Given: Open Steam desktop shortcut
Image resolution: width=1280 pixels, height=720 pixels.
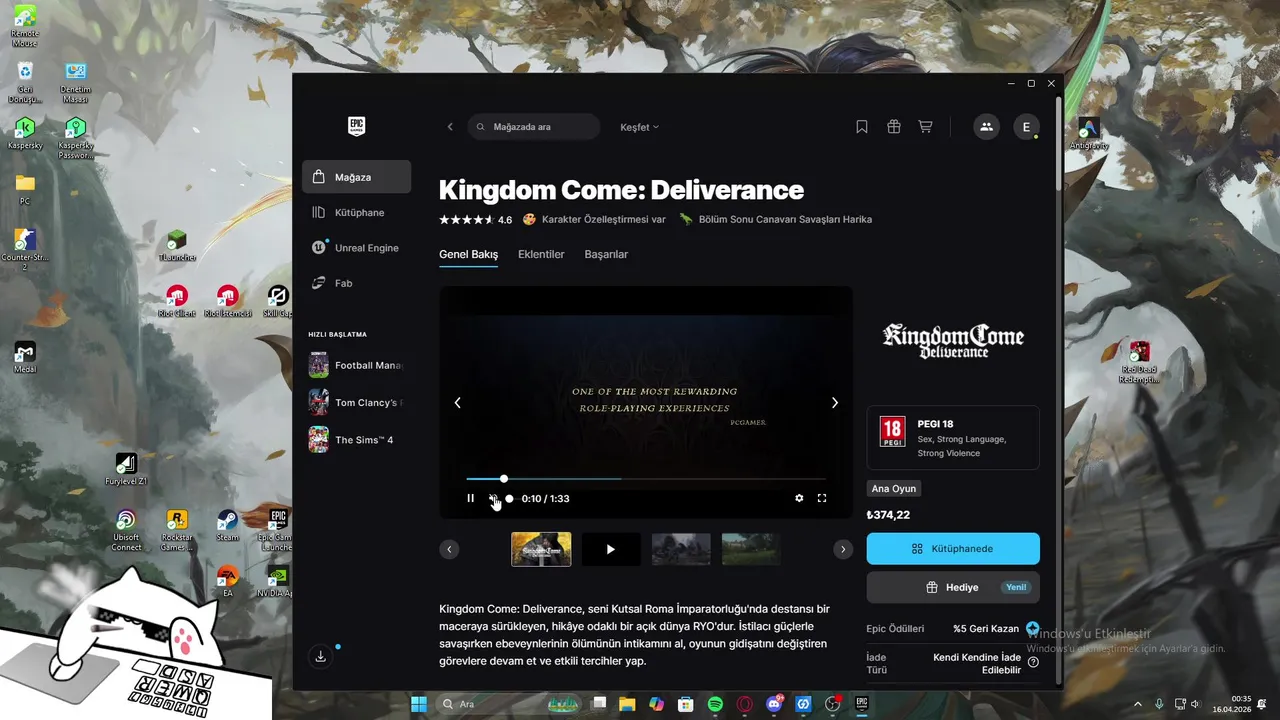Looking at the screenshot, I should coord(228,525).
